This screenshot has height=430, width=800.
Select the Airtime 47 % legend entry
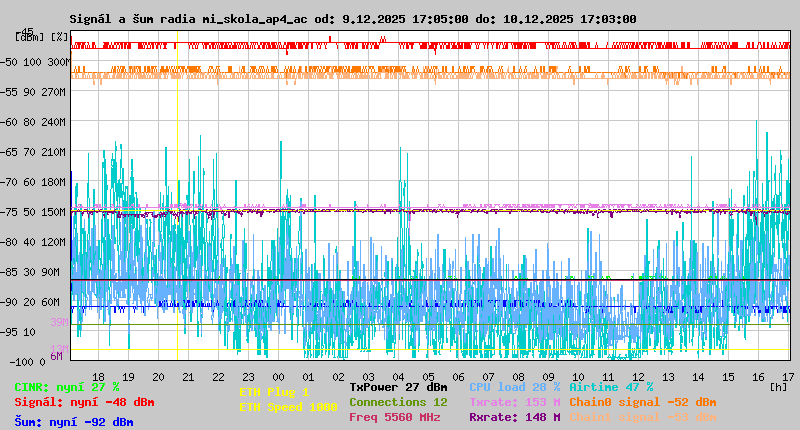611,386
